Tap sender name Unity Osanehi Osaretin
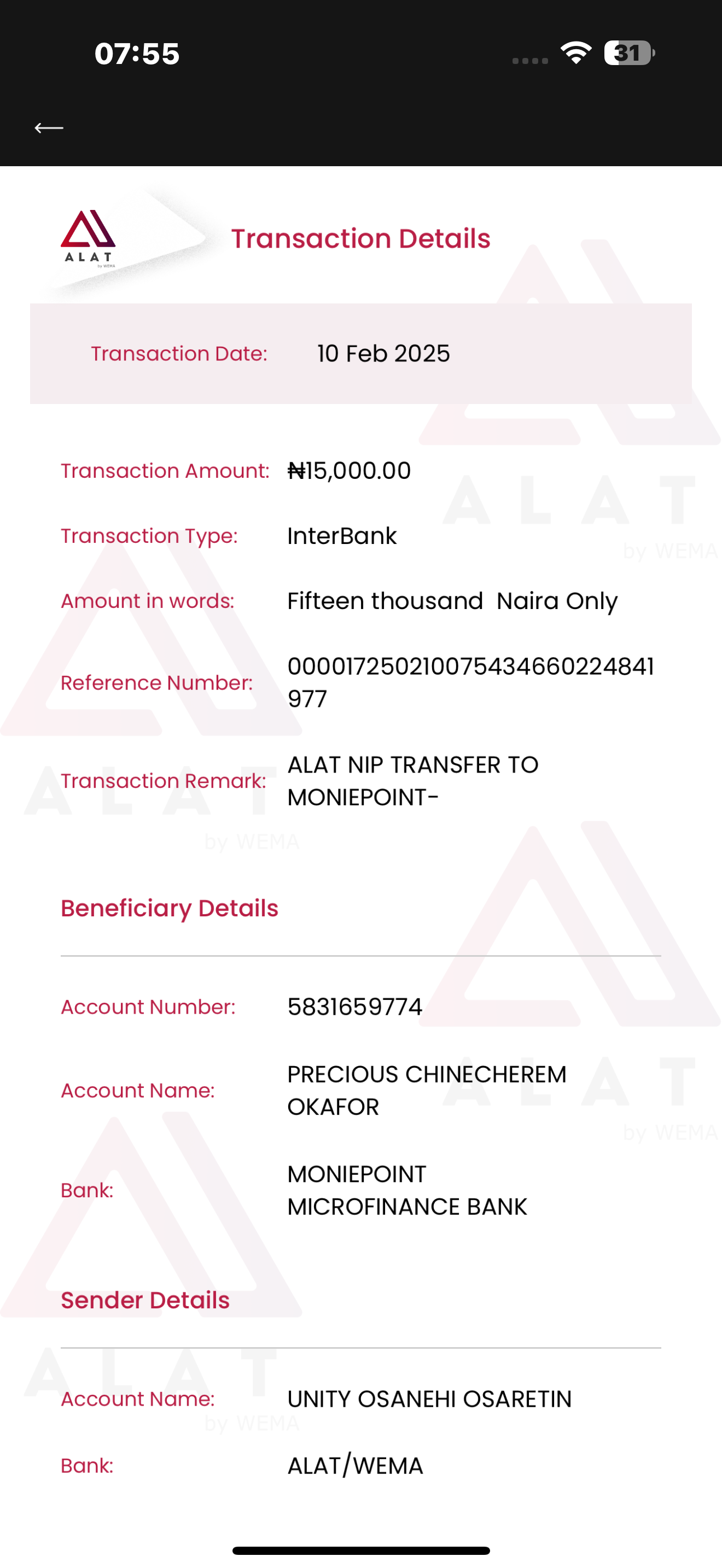The height and width of the screenshot is (1568, 722). point(429,1399)
